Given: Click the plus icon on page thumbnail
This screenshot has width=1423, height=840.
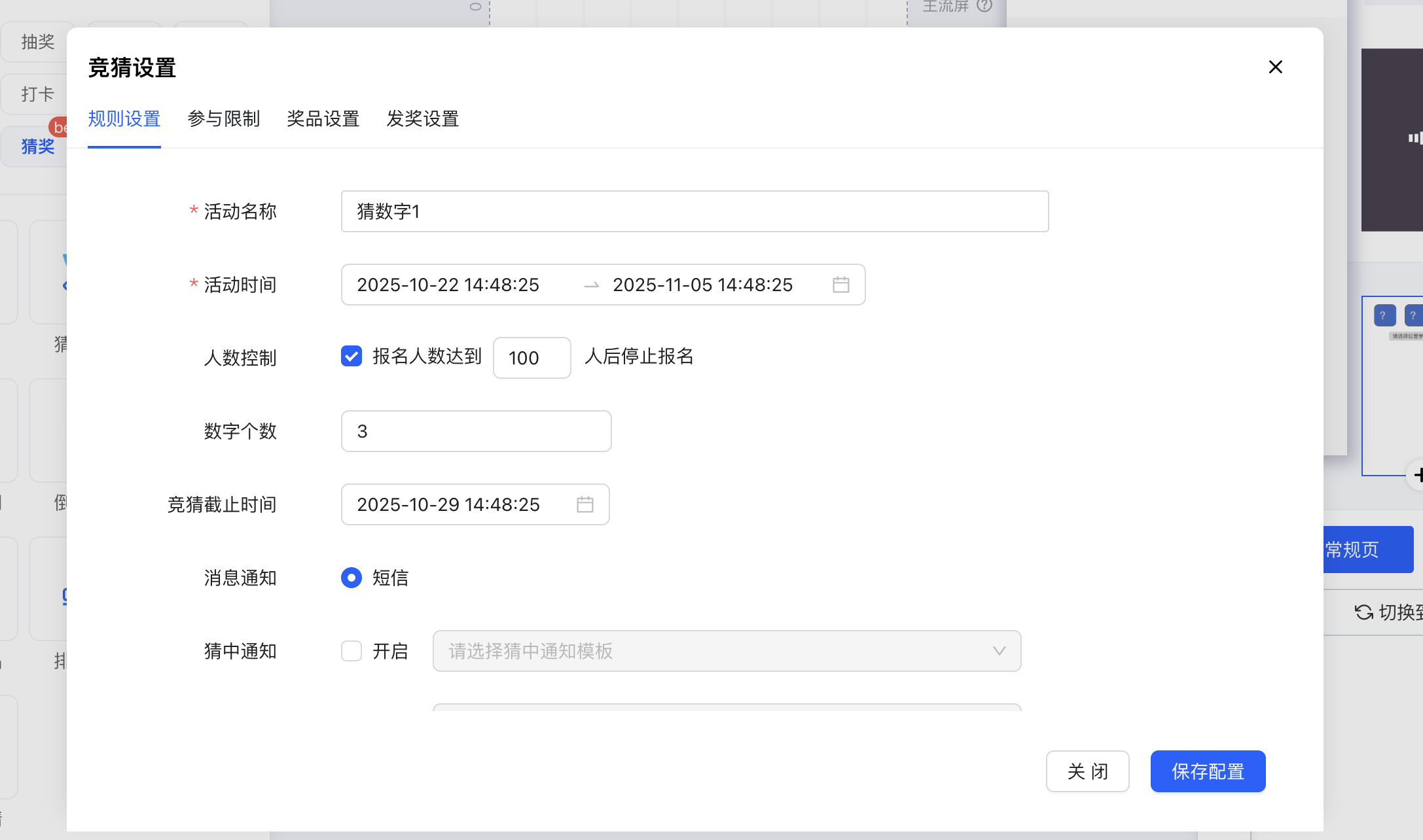Looking at the screenshot, I should pyautogui.click(x=1417, y=474).
